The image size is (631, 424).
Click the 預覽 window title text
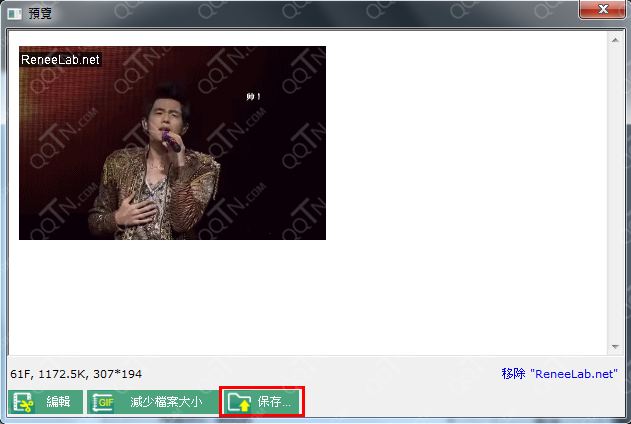pos(40,11)
